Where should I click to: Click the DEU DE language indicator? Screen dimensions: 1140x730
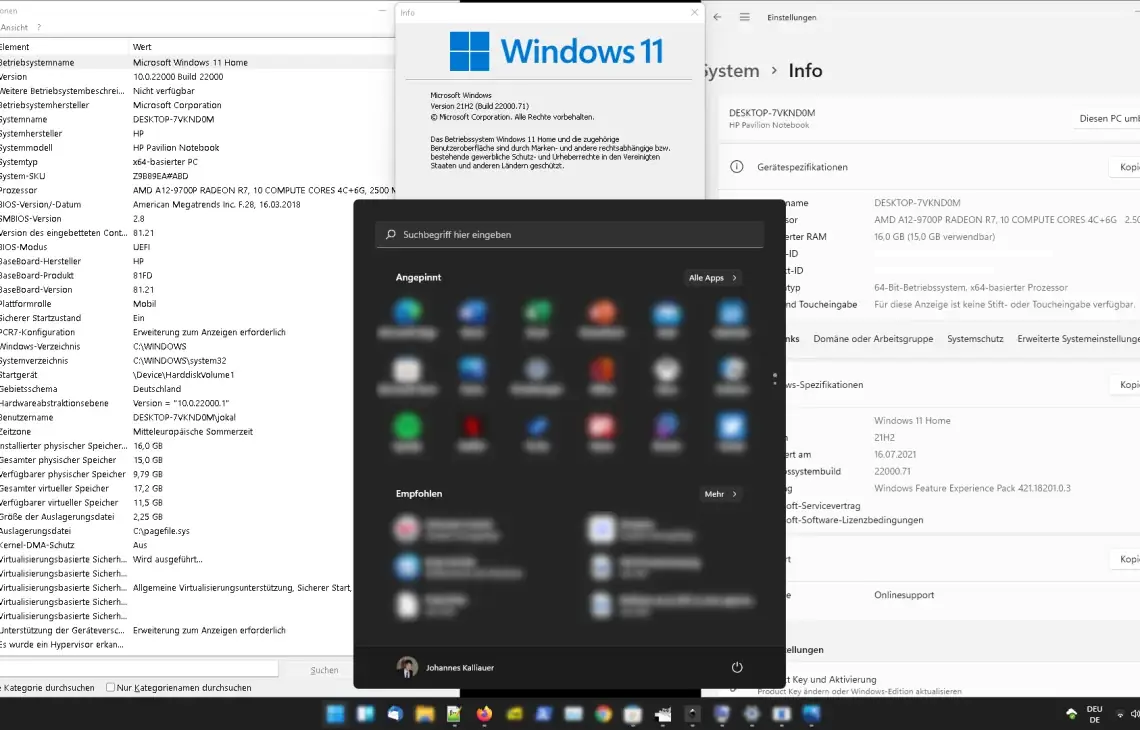(1094, 714)
